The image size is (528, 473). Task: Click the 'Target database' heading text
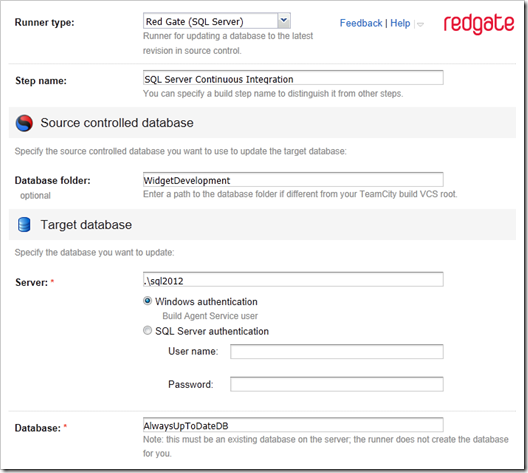(86, 225)
